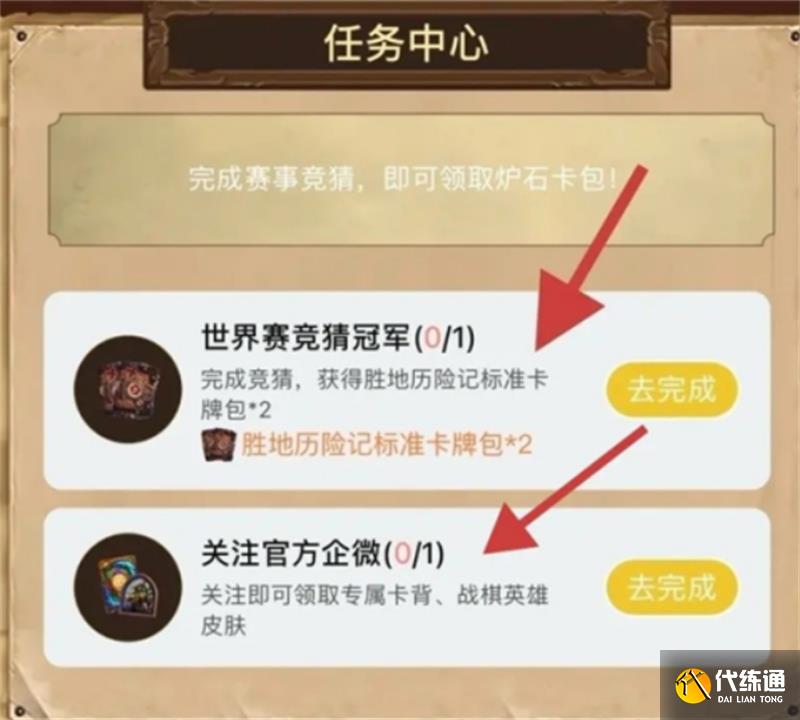The image size is (800, 720).
Task: Click the (0/1) progress counter on 世界赛竞猜冠军
Action: pyautogui.click(x=443, y=338)
